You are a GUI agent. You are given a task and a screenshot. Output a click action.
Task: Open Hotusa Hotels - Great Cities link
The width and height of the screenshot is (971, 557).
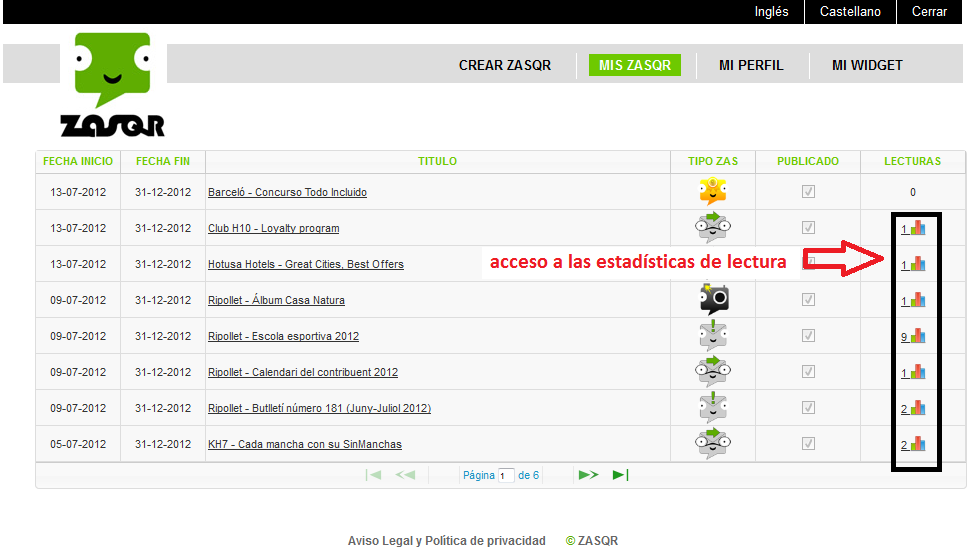pos(305,264)
